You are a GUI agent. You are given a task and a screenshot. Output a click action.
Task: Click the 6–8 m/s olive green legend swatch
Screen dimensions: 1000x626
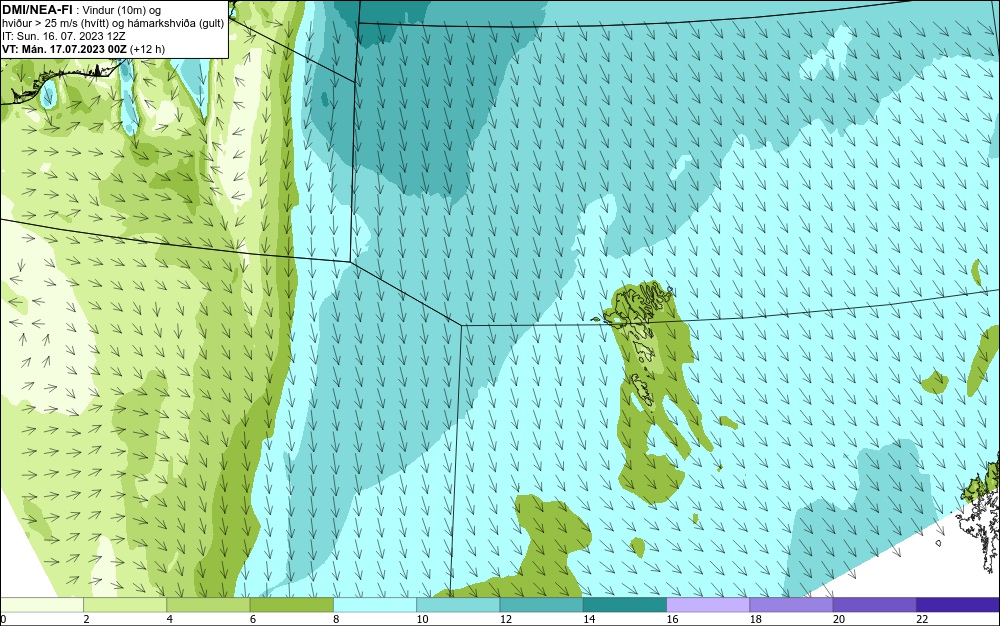pyautogui.click(x=291, y=605)
